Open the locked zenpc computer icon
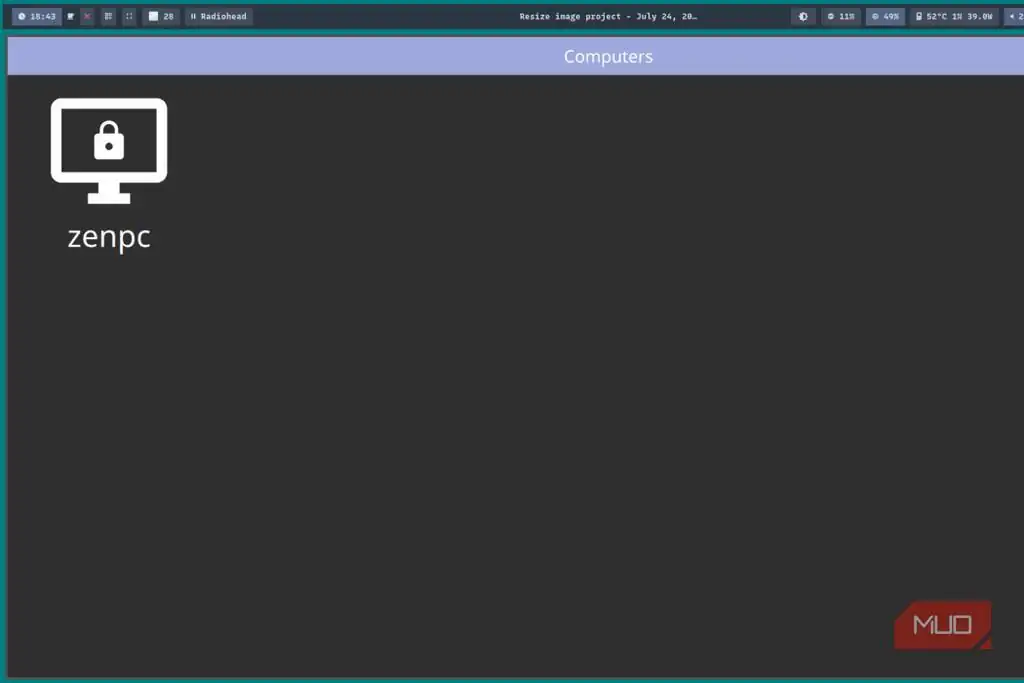 109,151
